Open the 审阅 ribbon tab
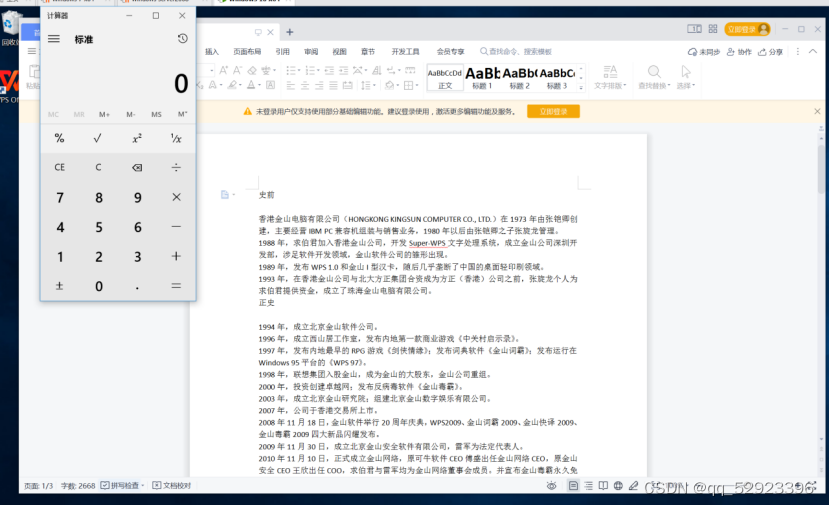 pos(311,51)
